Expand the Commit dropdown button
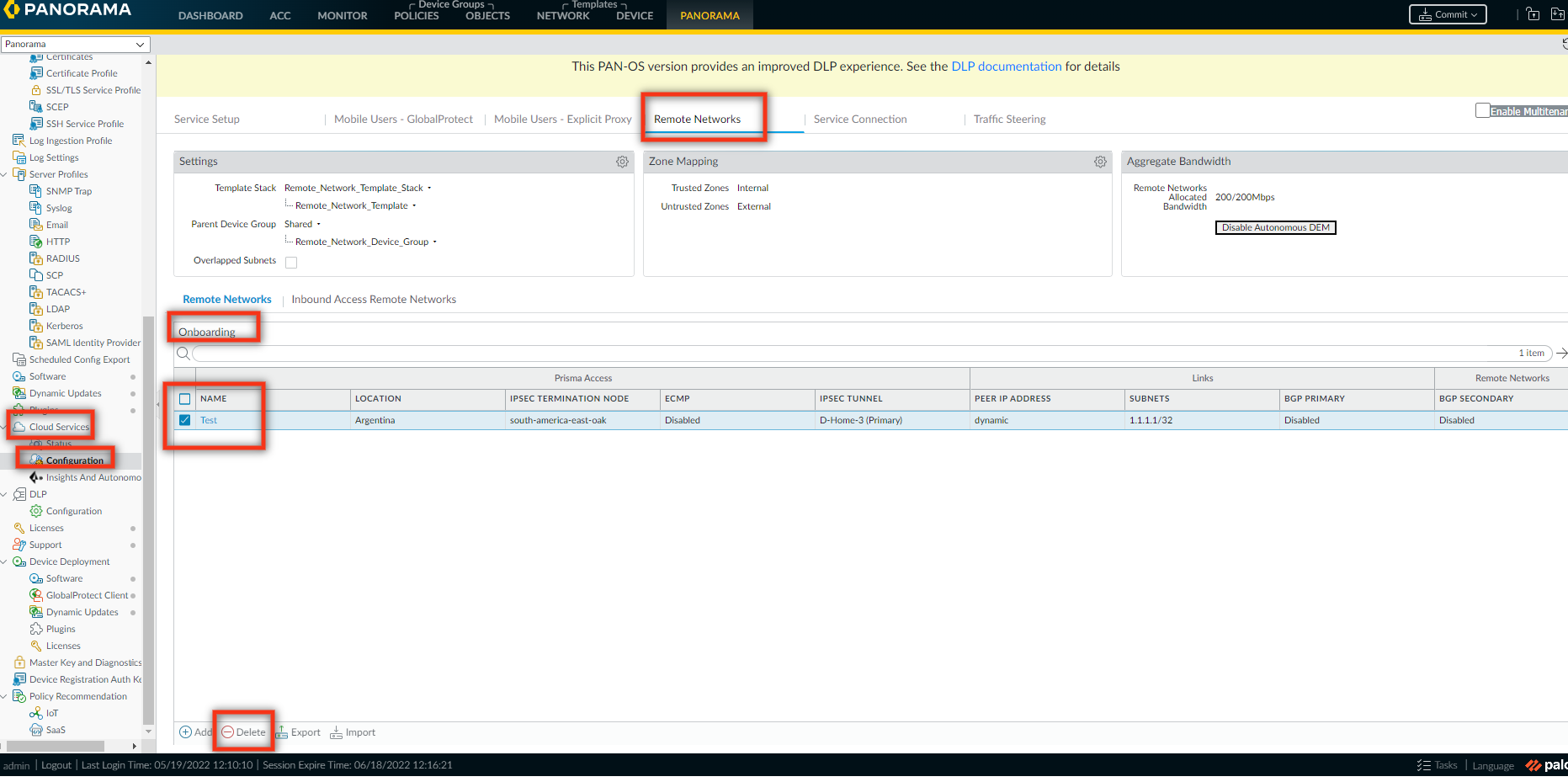The width and height of the screenshot is (1568, 782). coord(1448,14)
